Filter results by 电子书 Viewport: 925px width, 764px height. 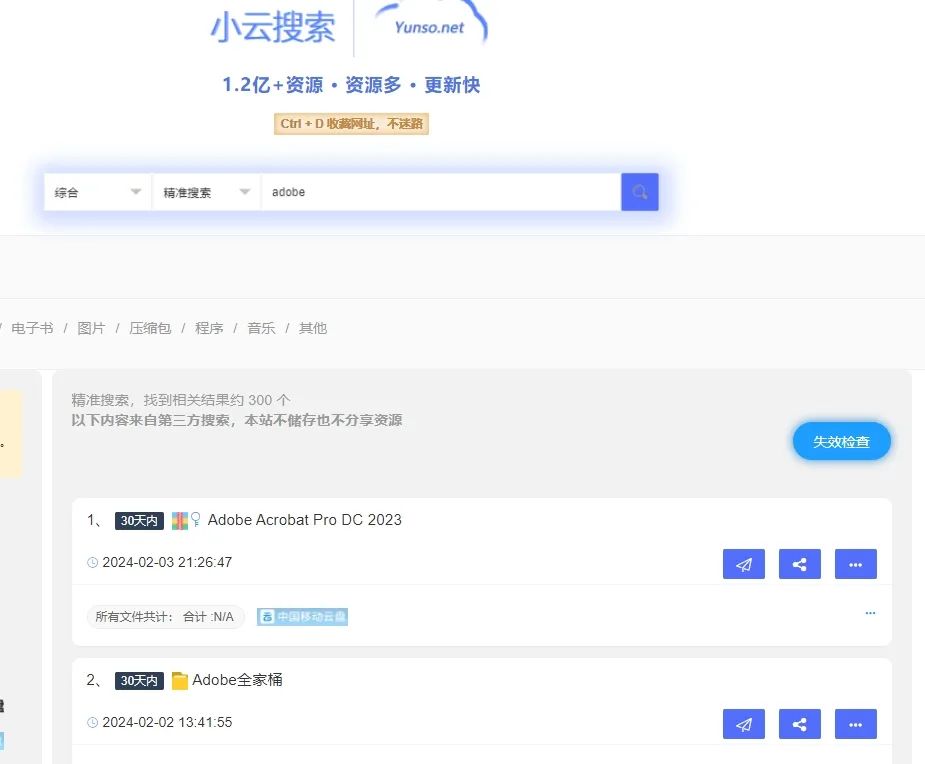[x=32, y=328]
